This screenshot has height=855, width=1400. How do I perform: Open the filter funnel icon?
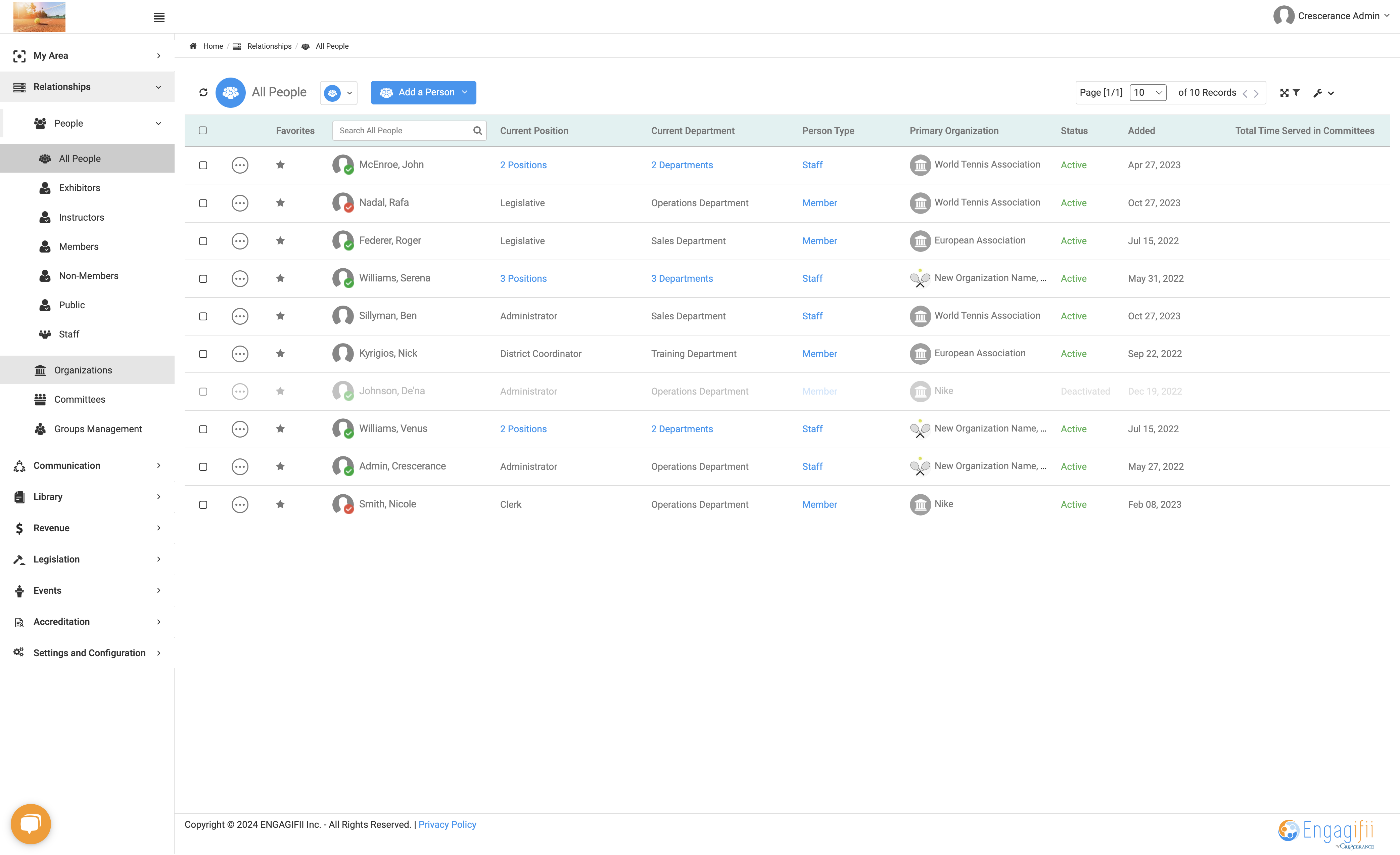coord(1297,92)
